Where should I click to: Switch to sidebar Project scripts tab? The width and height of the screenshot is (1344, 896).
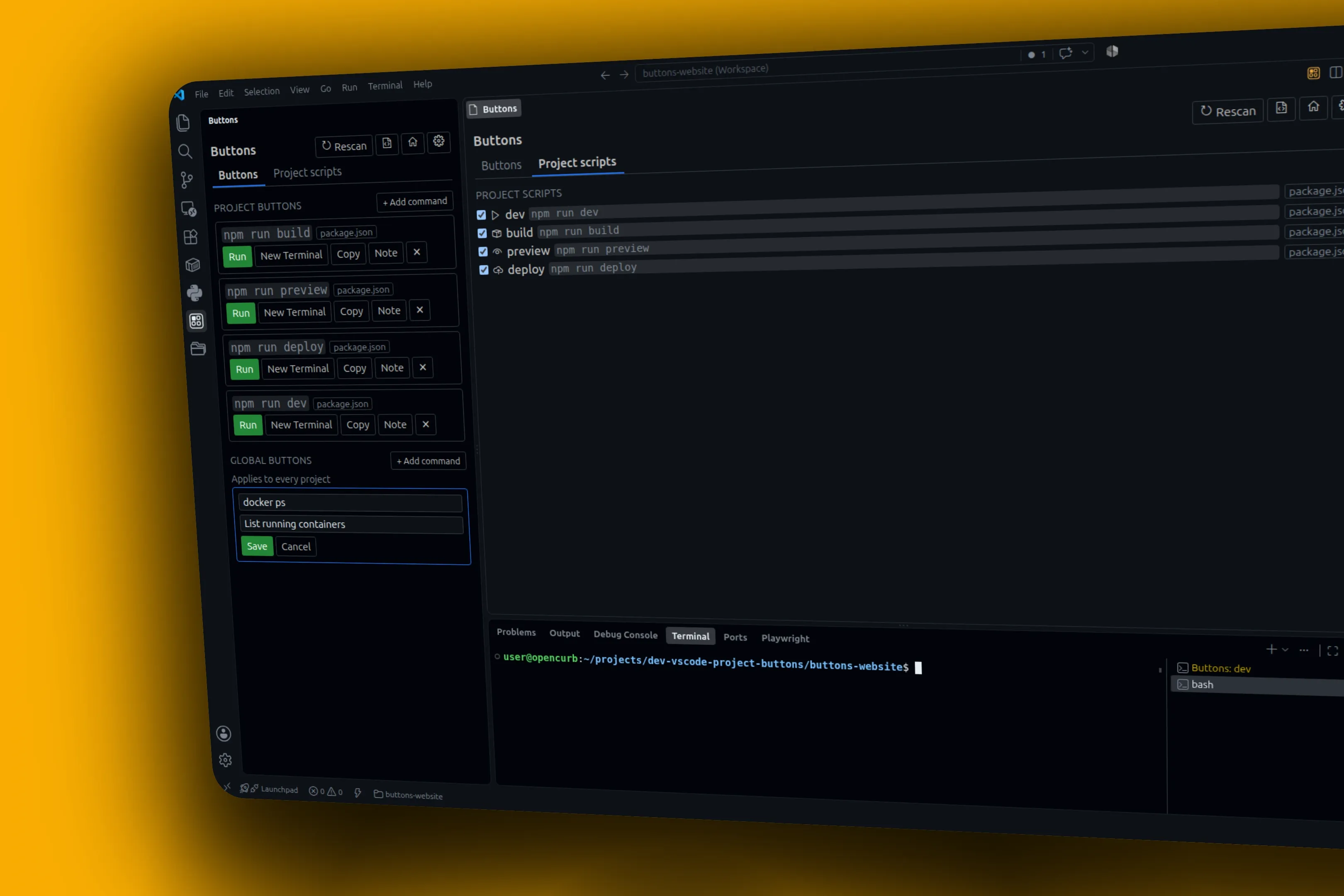point(307,172)
